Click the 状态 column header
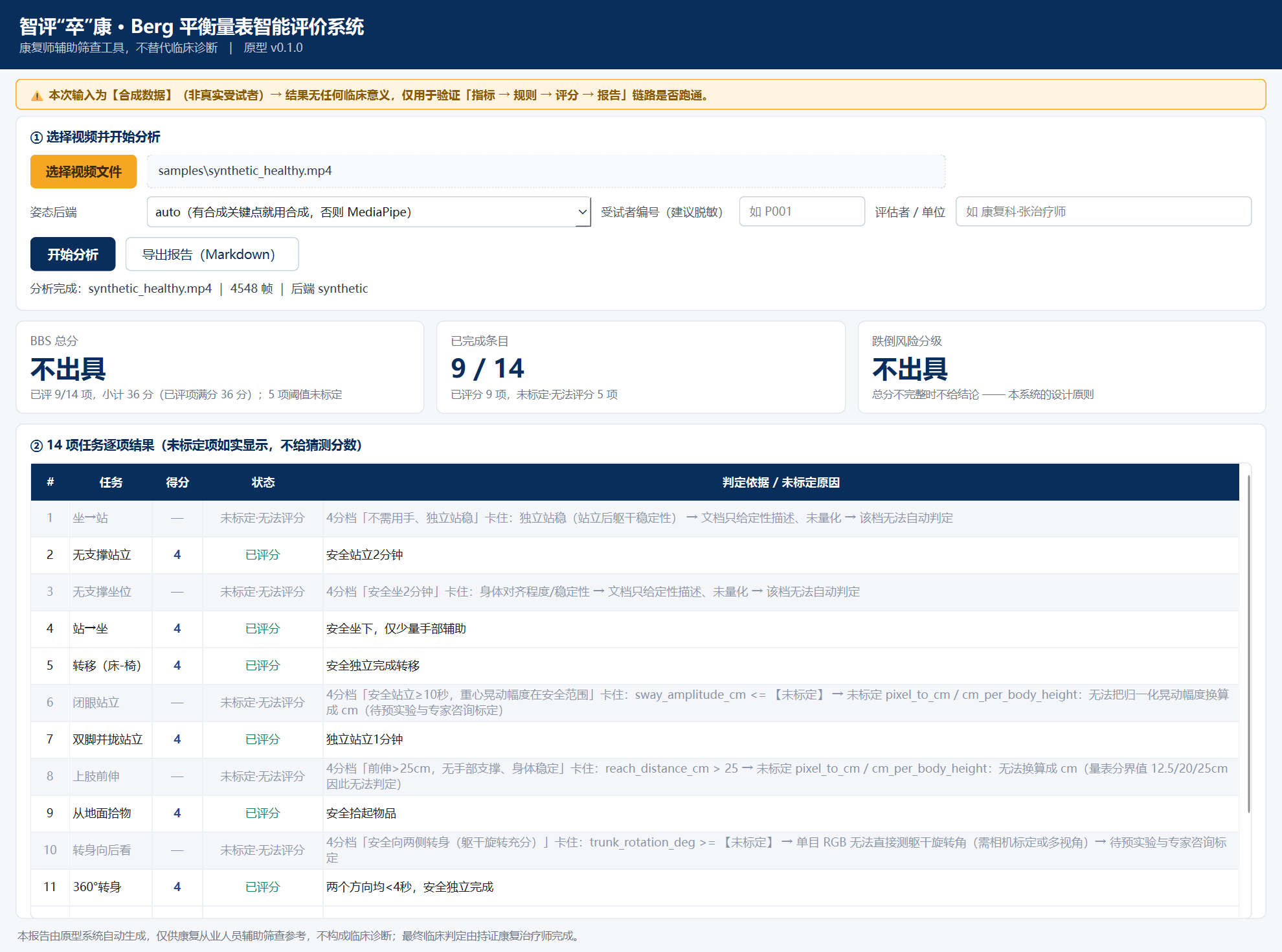Image resolution: width=1282 pixels, height=952 pixels. pyautogui.click(x=263, y=482)
